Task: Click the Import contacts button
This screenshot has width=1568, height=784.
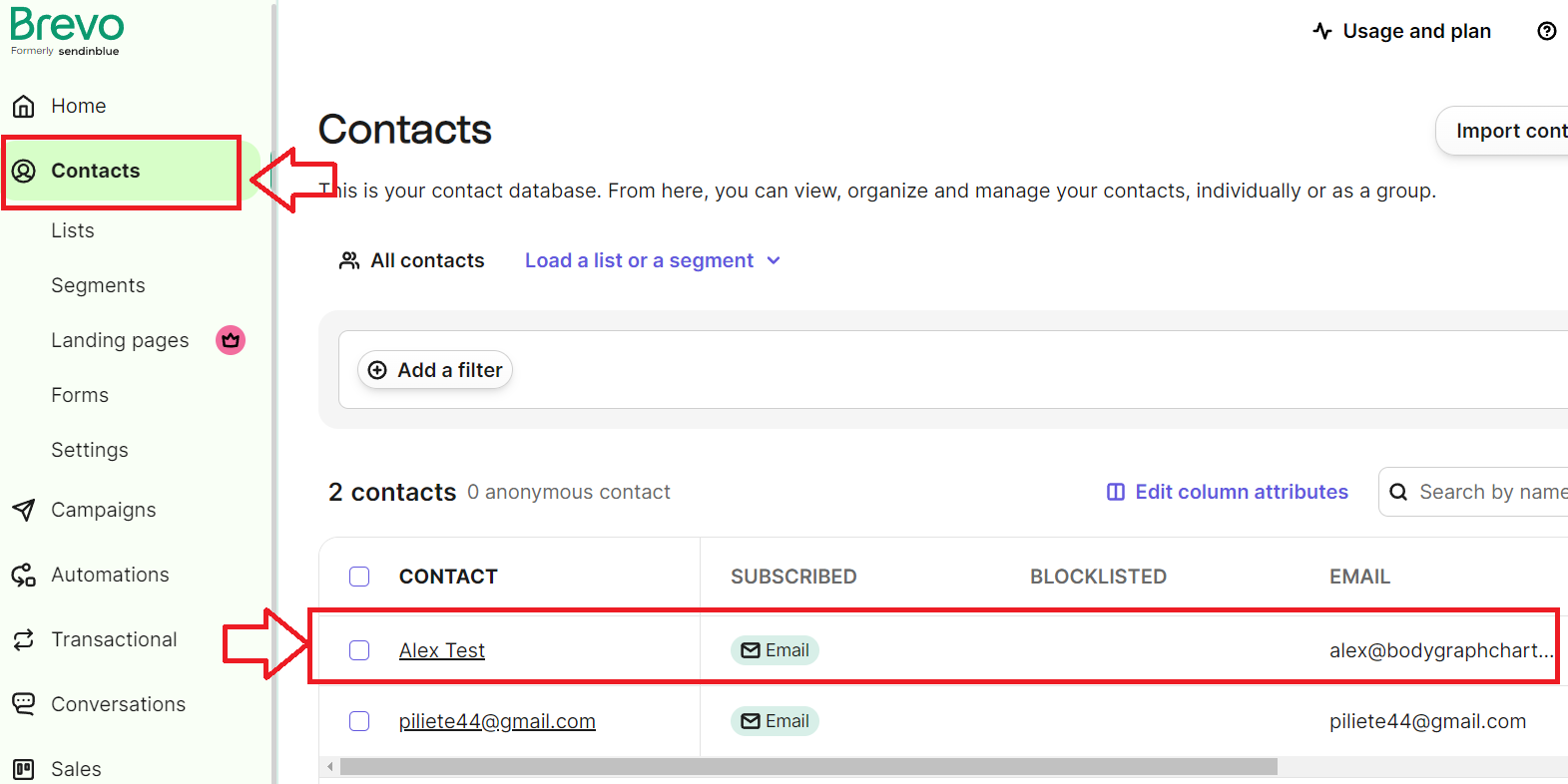Action: pos(1502,131)
